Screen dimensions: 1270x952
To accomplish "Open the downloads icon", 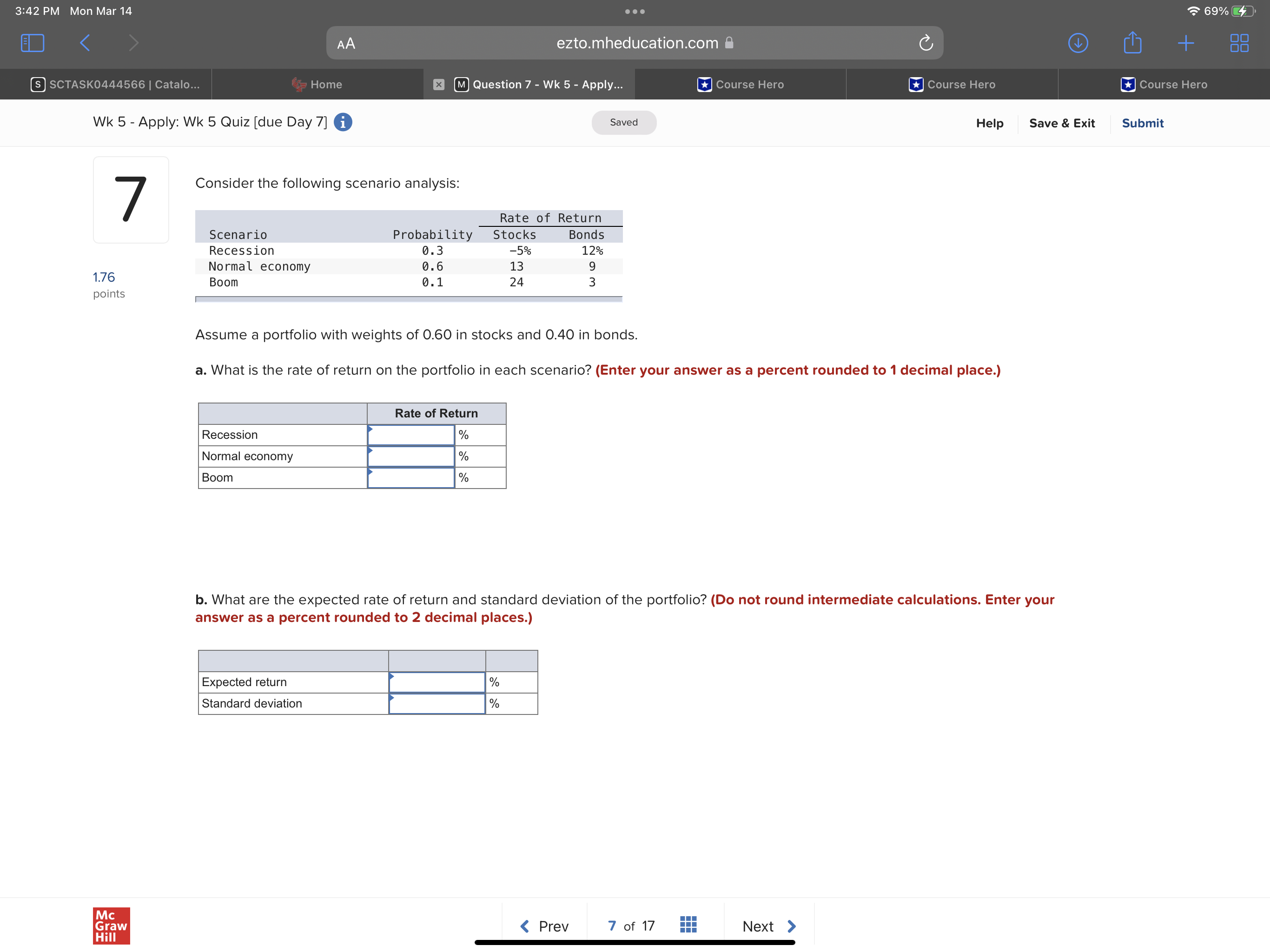I will coord(1078,43).
